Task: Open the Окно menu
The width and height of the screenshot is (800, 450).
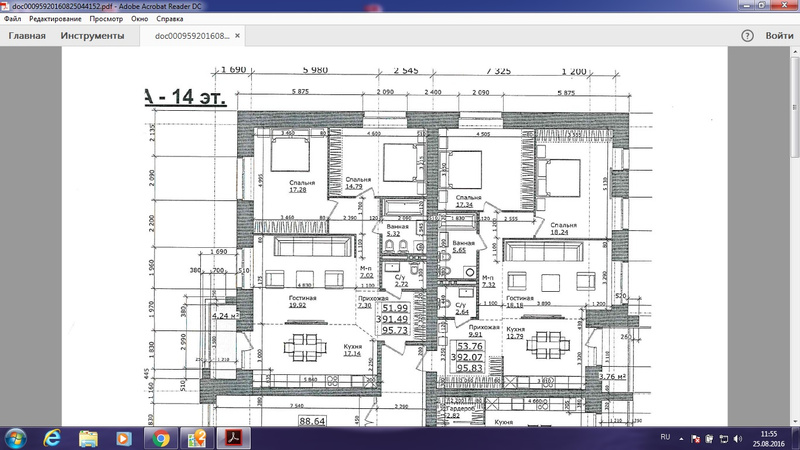Action: 139,19
